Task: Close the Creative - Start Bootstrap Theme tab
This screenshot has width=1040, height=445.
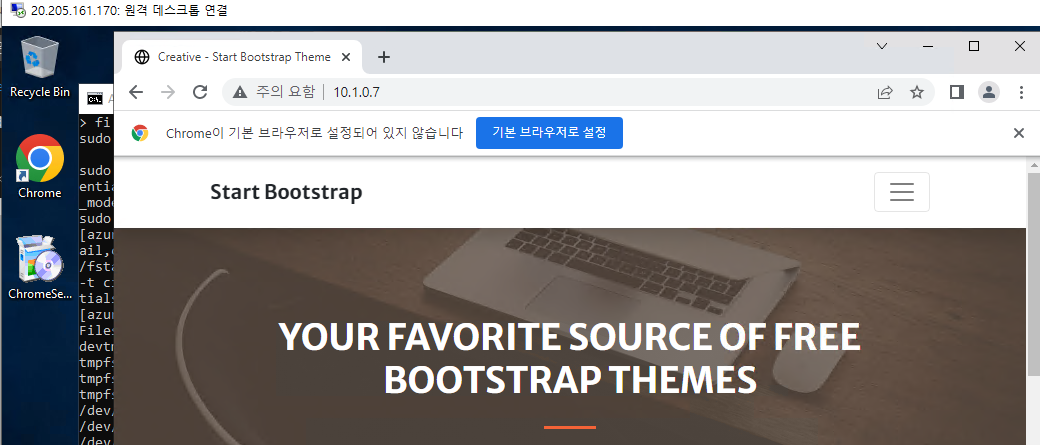Action: click(x=346, y=57)
